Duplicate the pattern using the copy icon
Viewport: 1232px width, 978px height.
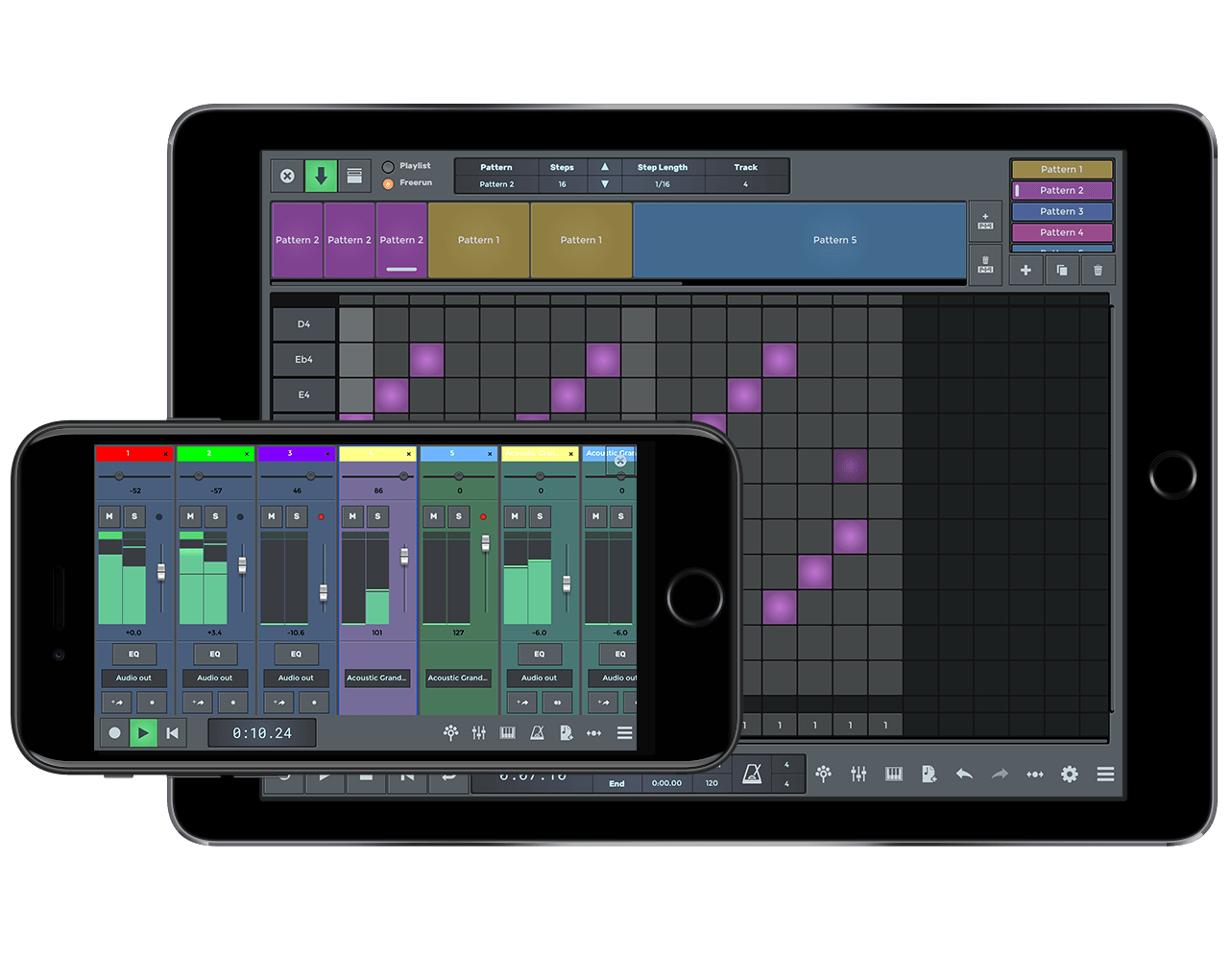[x=1062, y=270]
